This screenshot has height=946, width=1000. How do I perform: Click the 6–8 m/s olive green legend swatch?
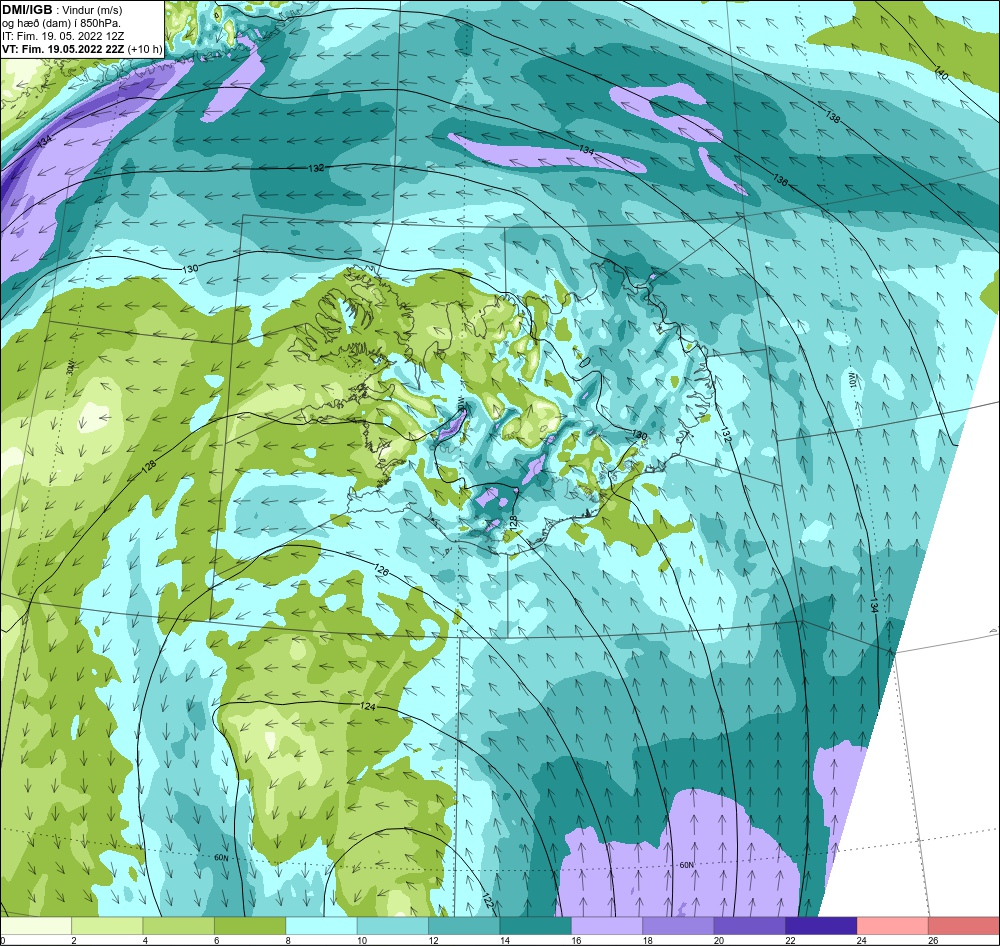(250, 925)
